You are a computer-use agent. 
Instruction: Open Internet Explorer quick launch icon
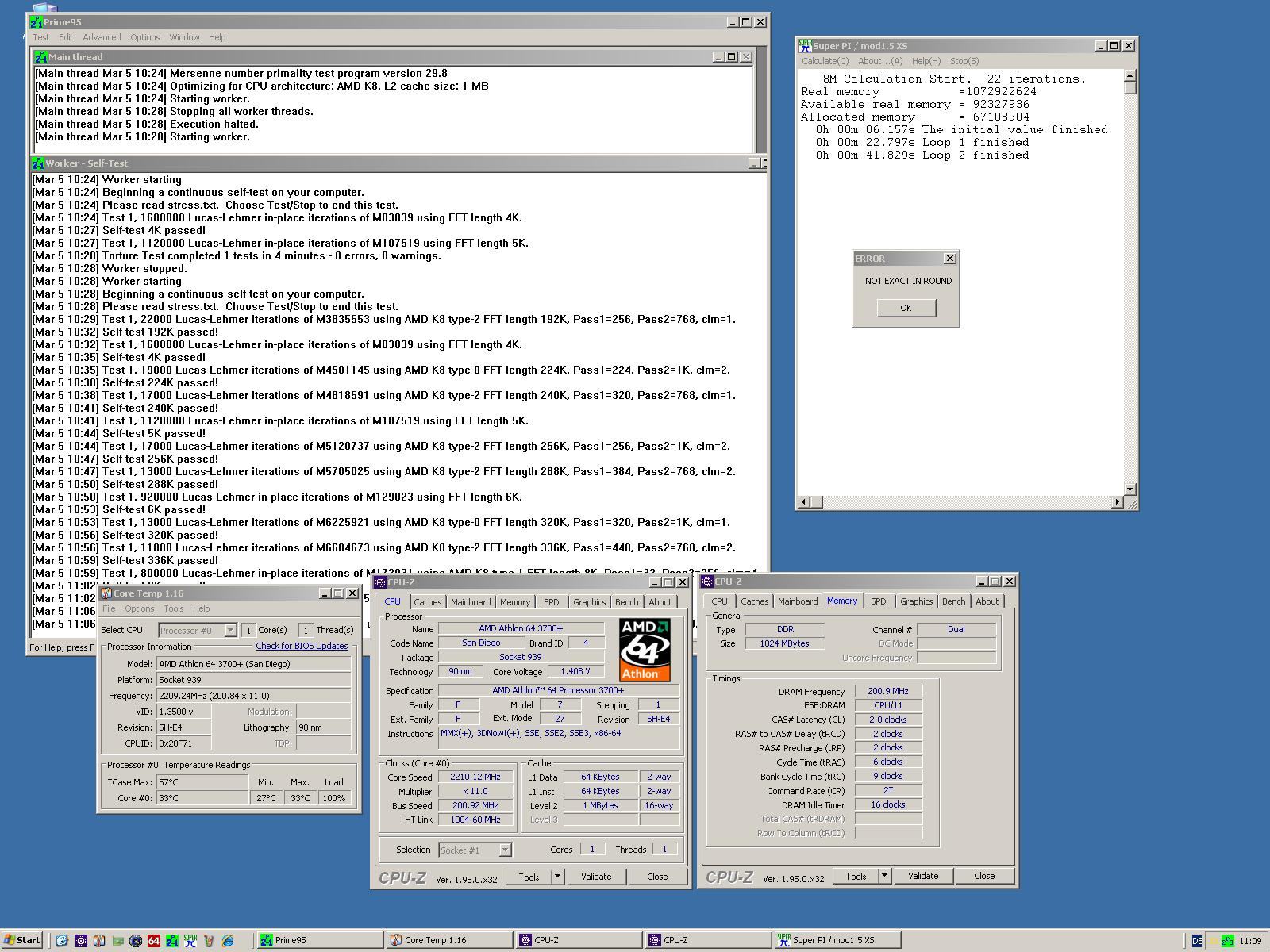pyautogui.click(x=228, y=940)
